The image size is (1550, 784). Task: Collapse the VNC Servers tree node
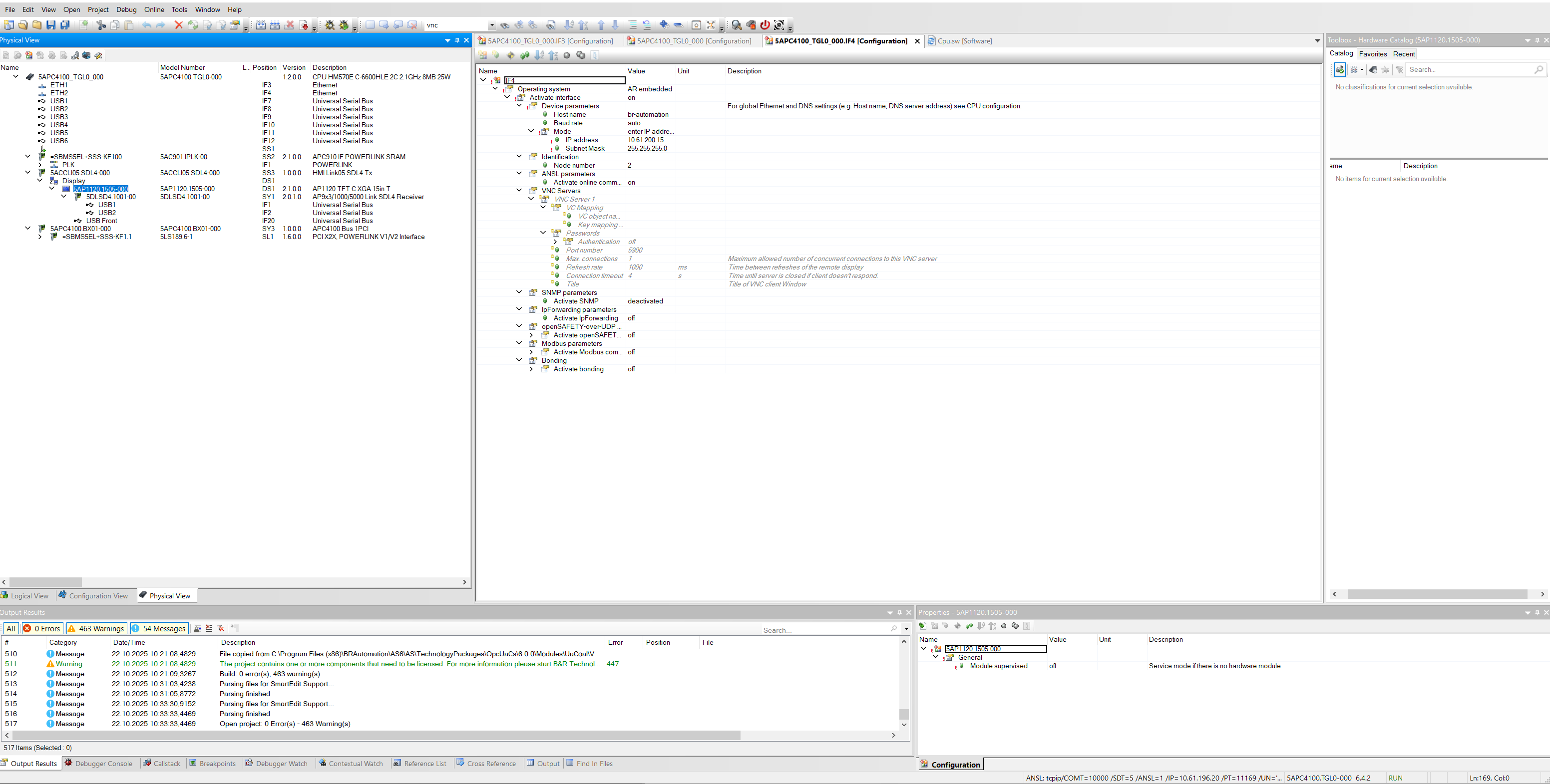tap(519, 191)
